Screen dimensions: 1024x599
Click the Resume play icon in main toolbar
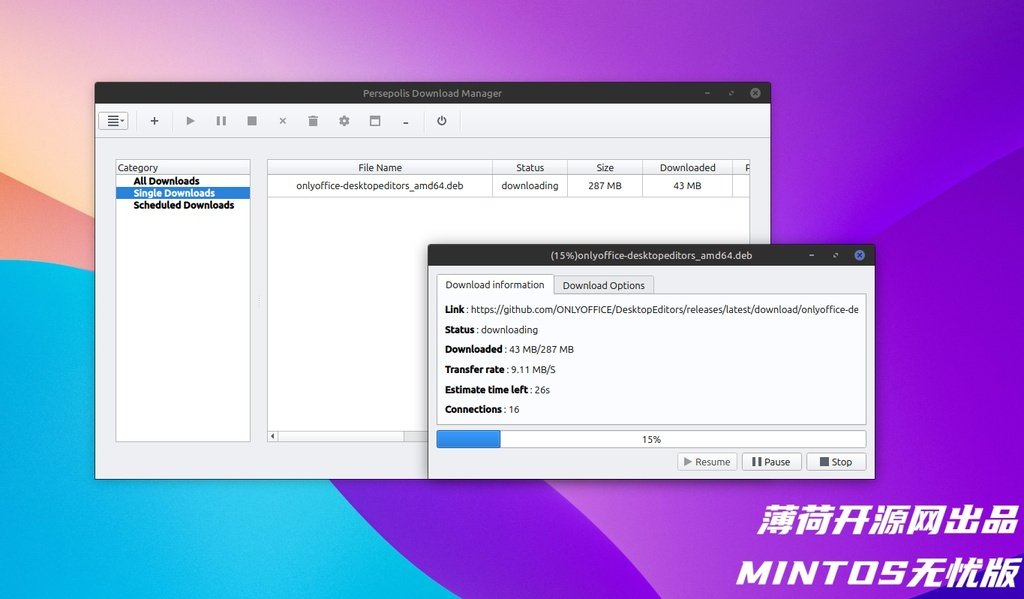click(x=190, y=121)
